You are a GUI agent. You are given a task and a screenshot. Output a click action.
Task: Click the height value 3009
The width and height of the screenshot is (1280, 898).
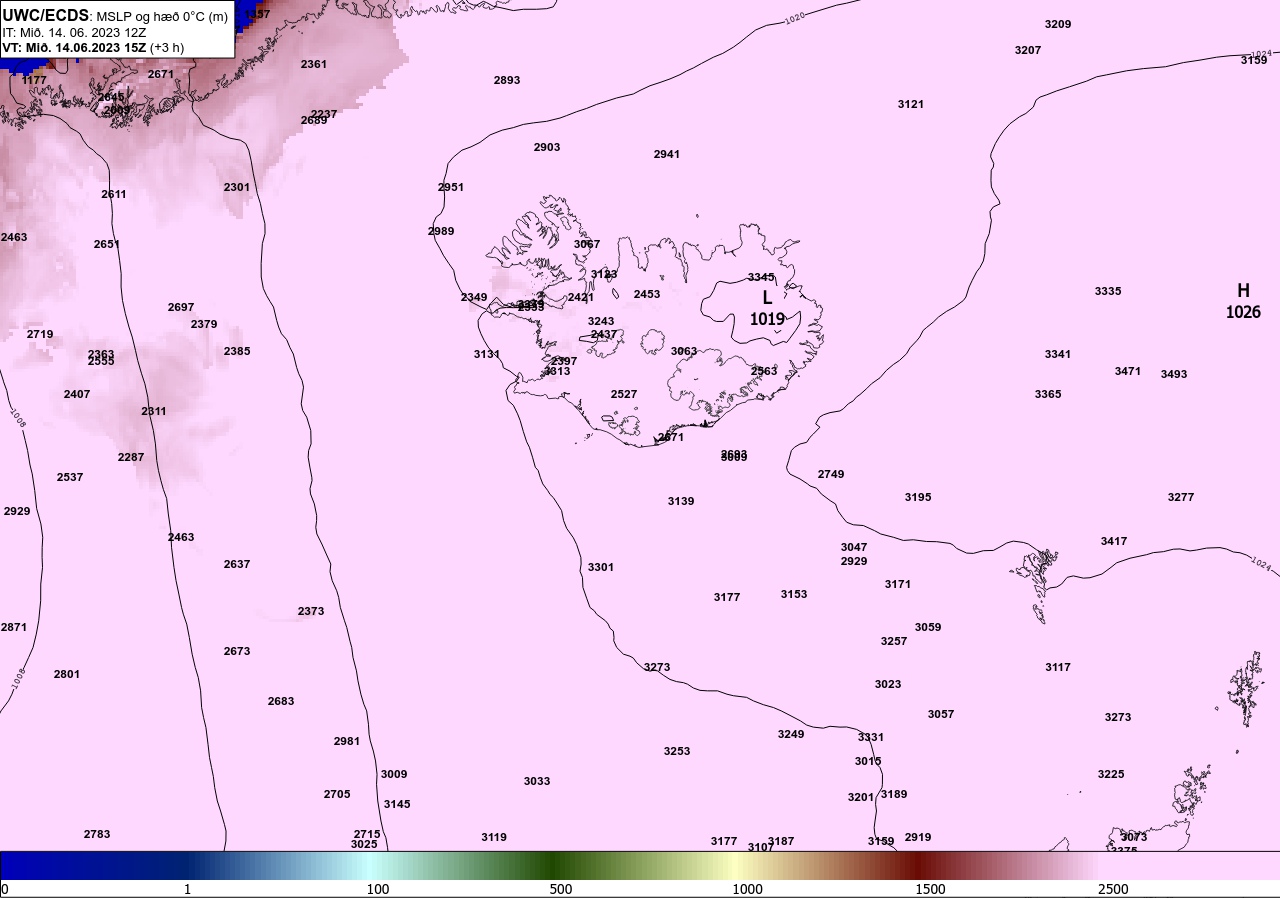394,774
